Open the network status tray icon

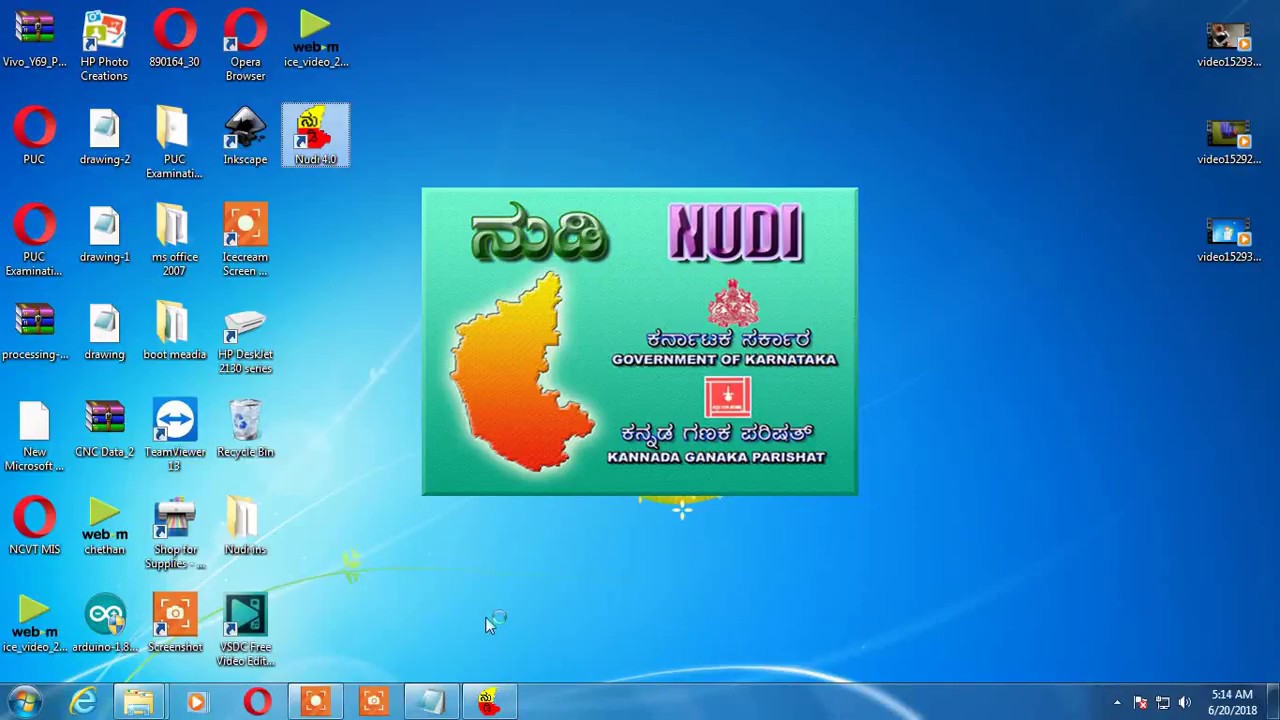point(1163,702)
